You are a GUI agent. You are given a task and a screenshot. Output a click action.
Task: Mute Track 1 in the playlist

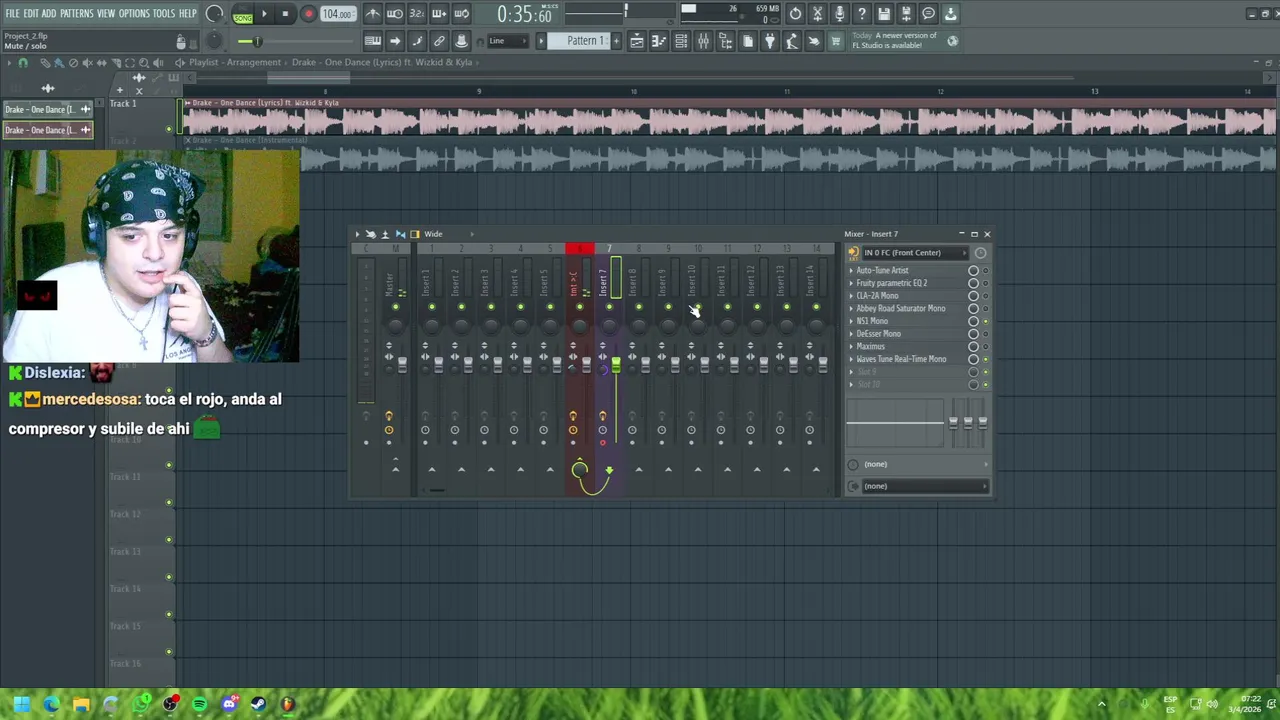click(169, 128)
